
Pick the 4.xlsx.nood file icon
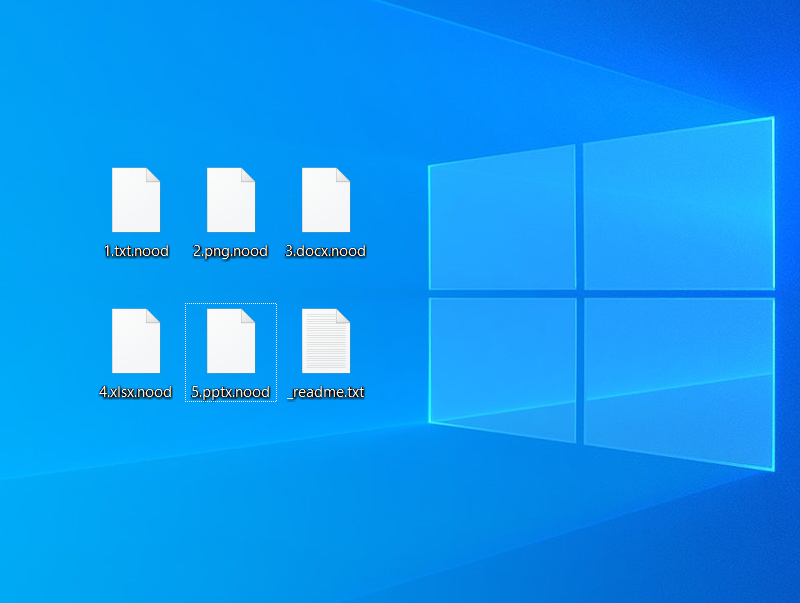135,342
